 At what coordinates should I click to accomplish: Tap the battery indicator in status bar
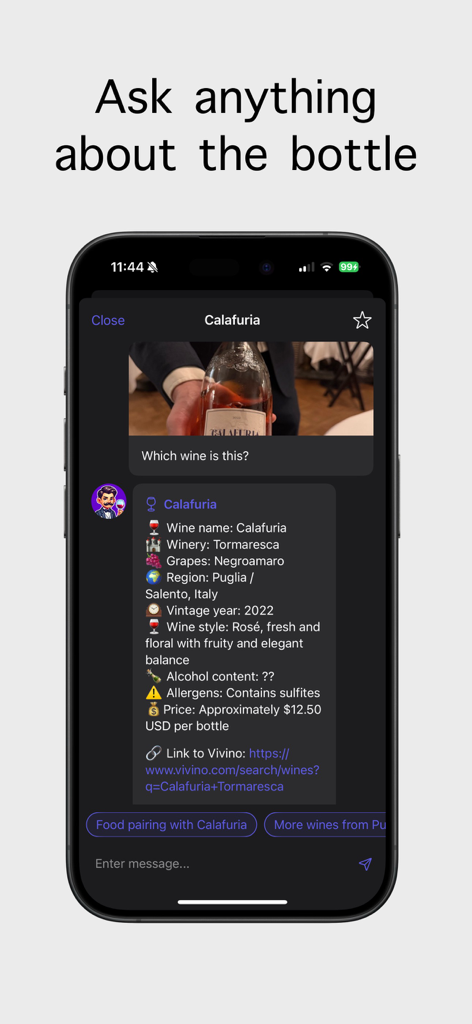[349, 267]
